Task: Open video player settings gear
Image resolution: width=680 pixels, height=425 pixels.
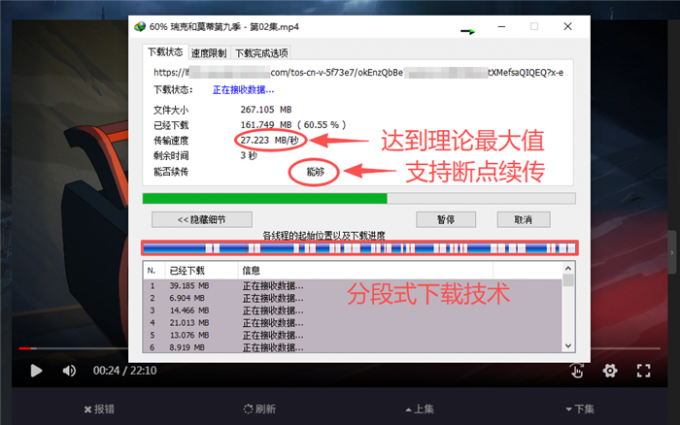Action: (610, 371)
